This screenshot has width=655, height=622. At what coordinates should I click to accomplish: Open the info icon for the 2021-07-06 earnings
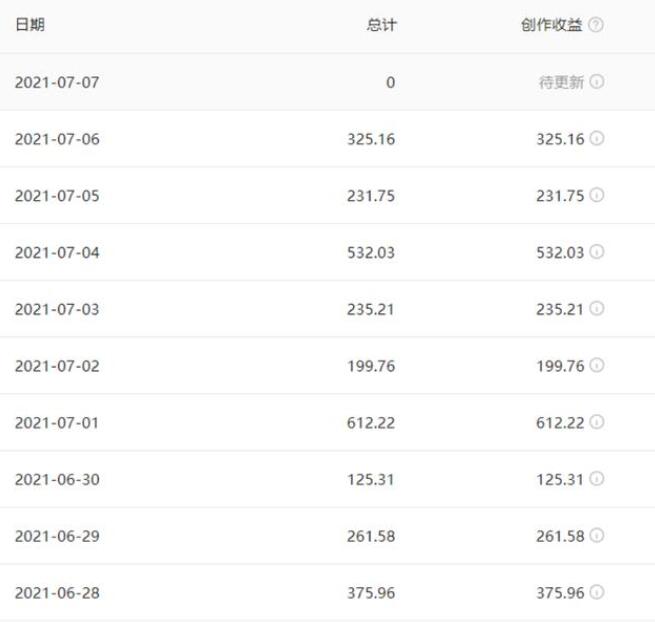tap(597, 138)
